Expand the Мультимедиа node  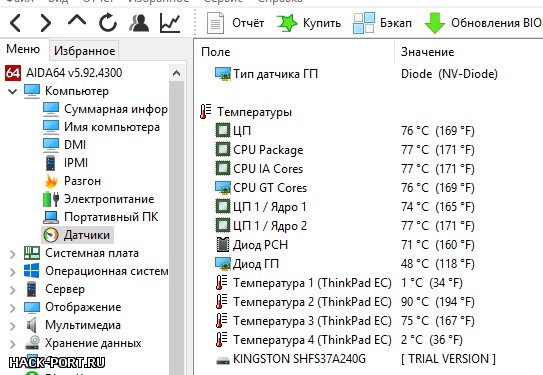pos(12,326)
